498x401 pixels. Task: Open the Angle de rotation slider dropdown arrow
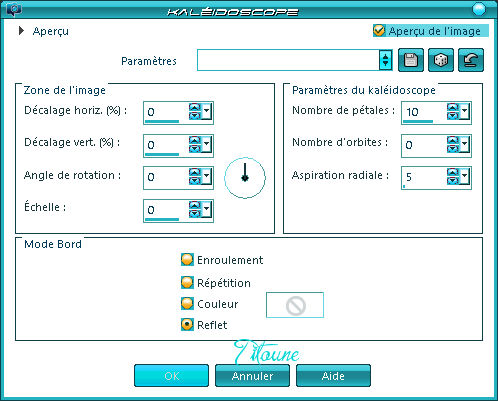[x=207, y=176]
